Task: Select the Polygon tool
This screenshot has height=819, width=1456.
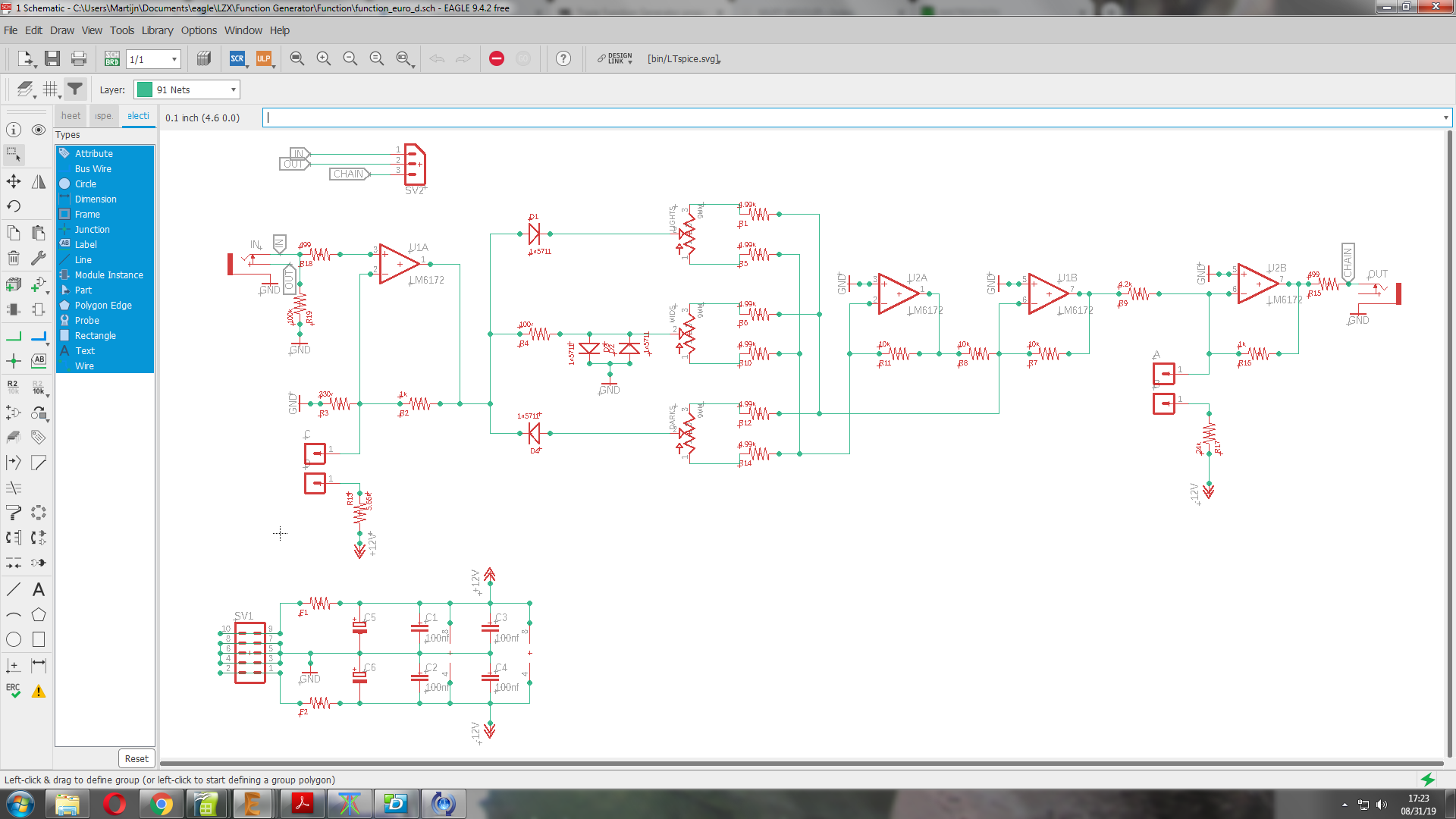Action: [39, 614]
